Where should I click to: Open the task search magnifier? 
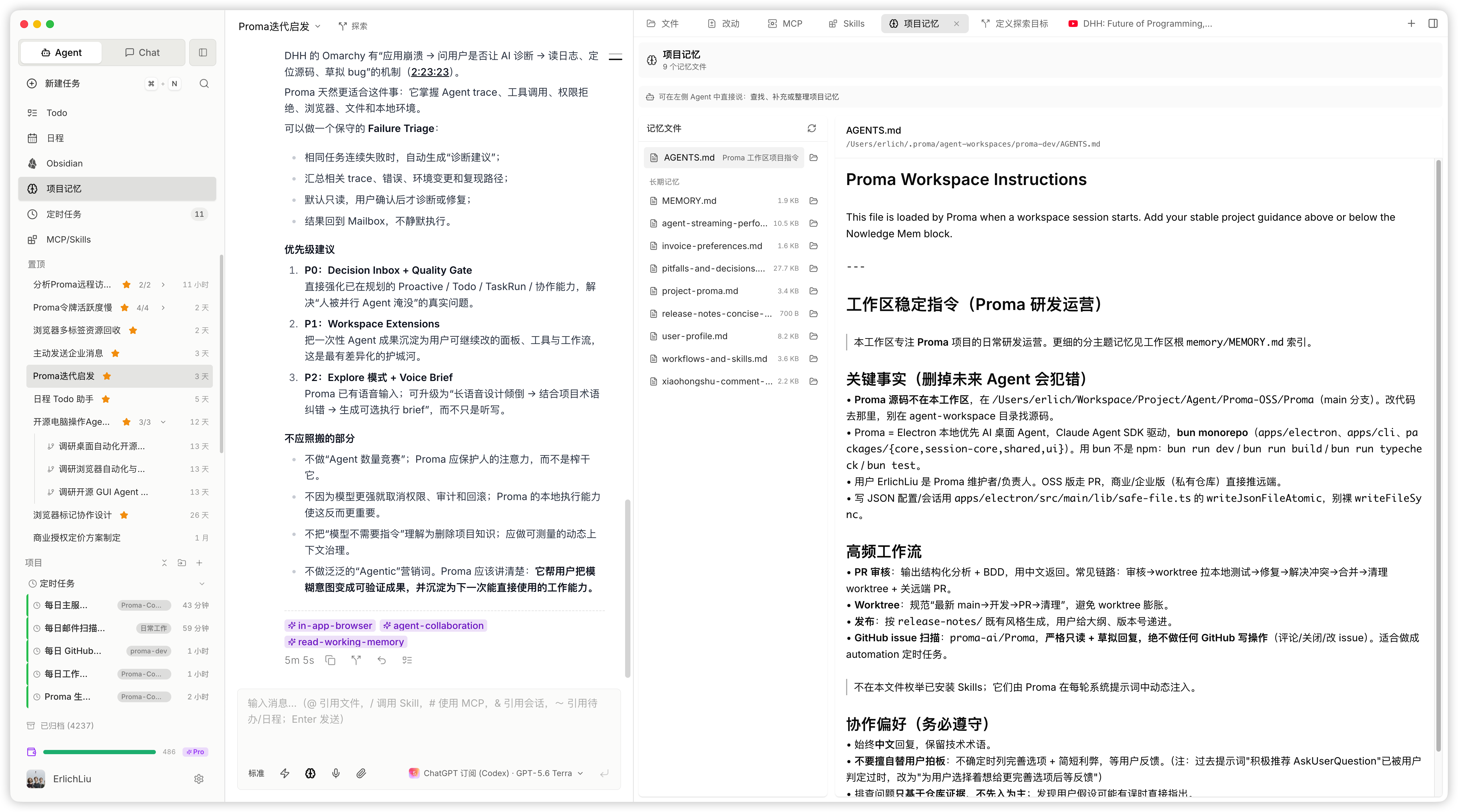(204, 83)
